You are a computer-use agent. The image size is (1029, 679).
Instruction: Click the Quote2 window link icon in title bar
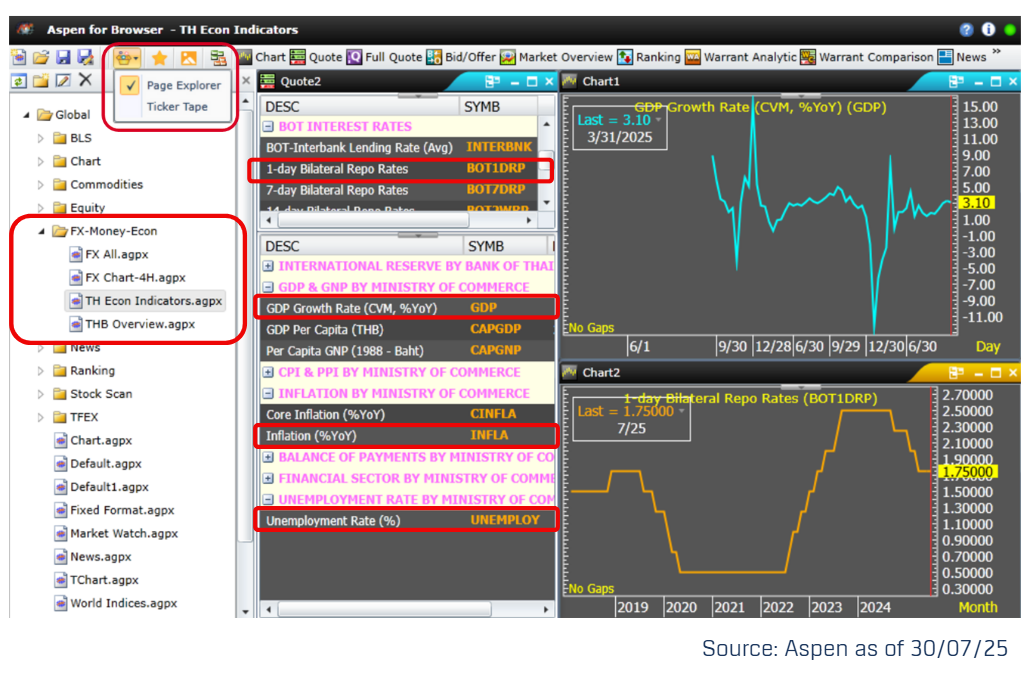(x=492, y=81)
